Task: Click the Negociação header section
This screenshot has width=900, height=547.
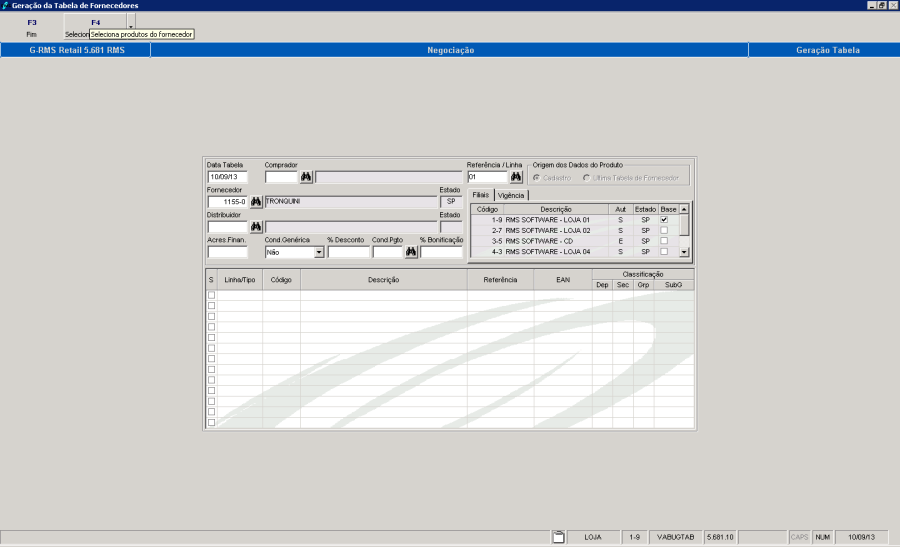Action: pos(450,50)
